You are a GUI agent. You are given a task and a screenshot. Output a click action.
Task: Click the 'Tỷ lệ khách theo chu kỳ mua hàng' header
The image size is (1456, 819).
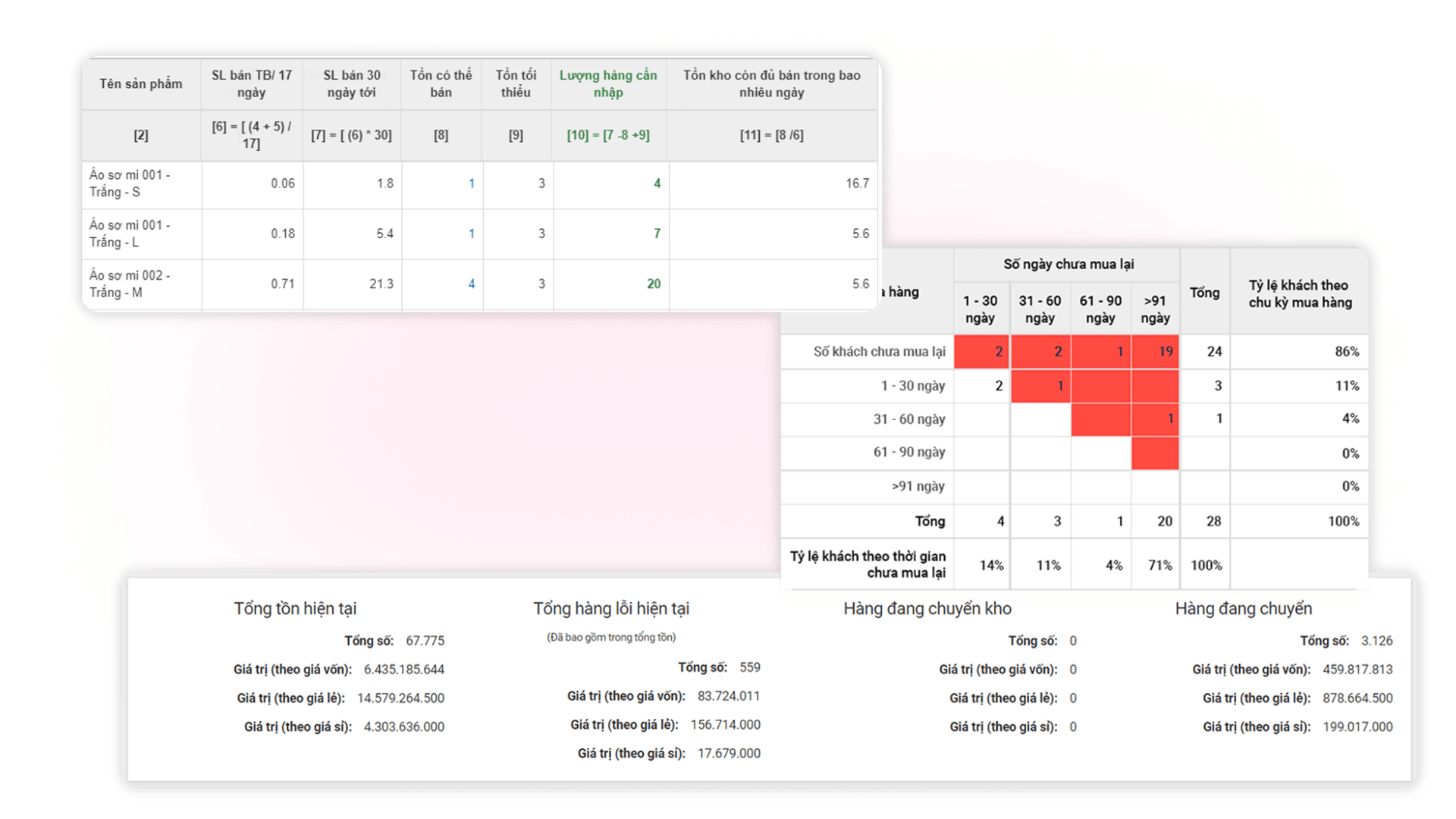coord(1300,293)
